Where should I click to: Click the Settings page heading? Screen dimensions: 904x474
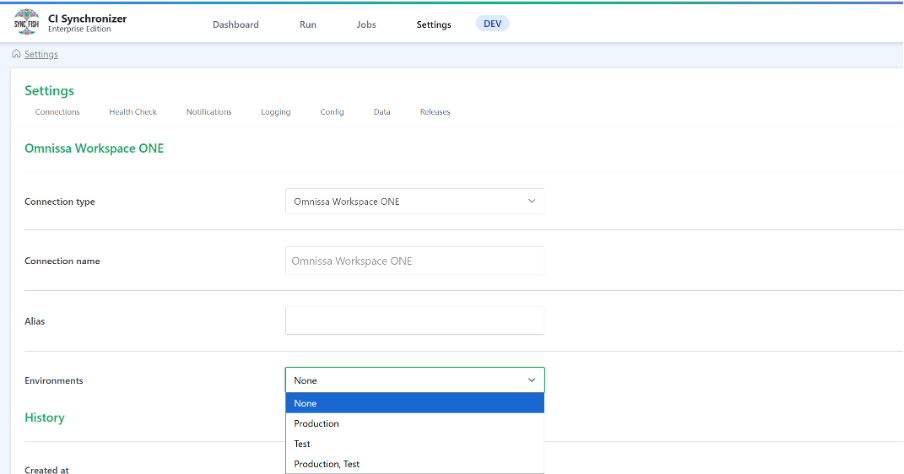click(49, 91)
